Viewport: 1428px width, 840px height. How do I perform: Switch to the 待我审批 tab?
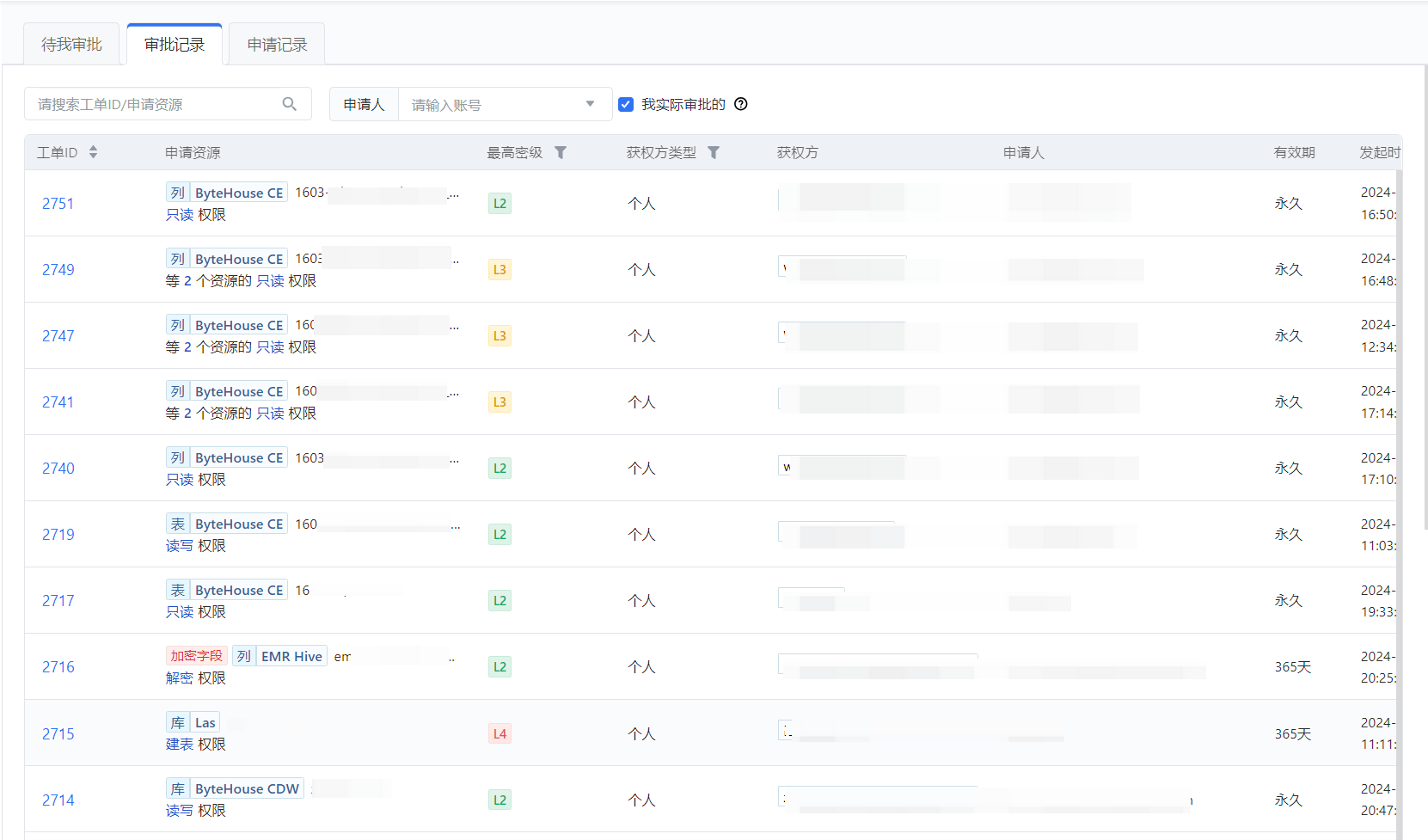(71, 44)
